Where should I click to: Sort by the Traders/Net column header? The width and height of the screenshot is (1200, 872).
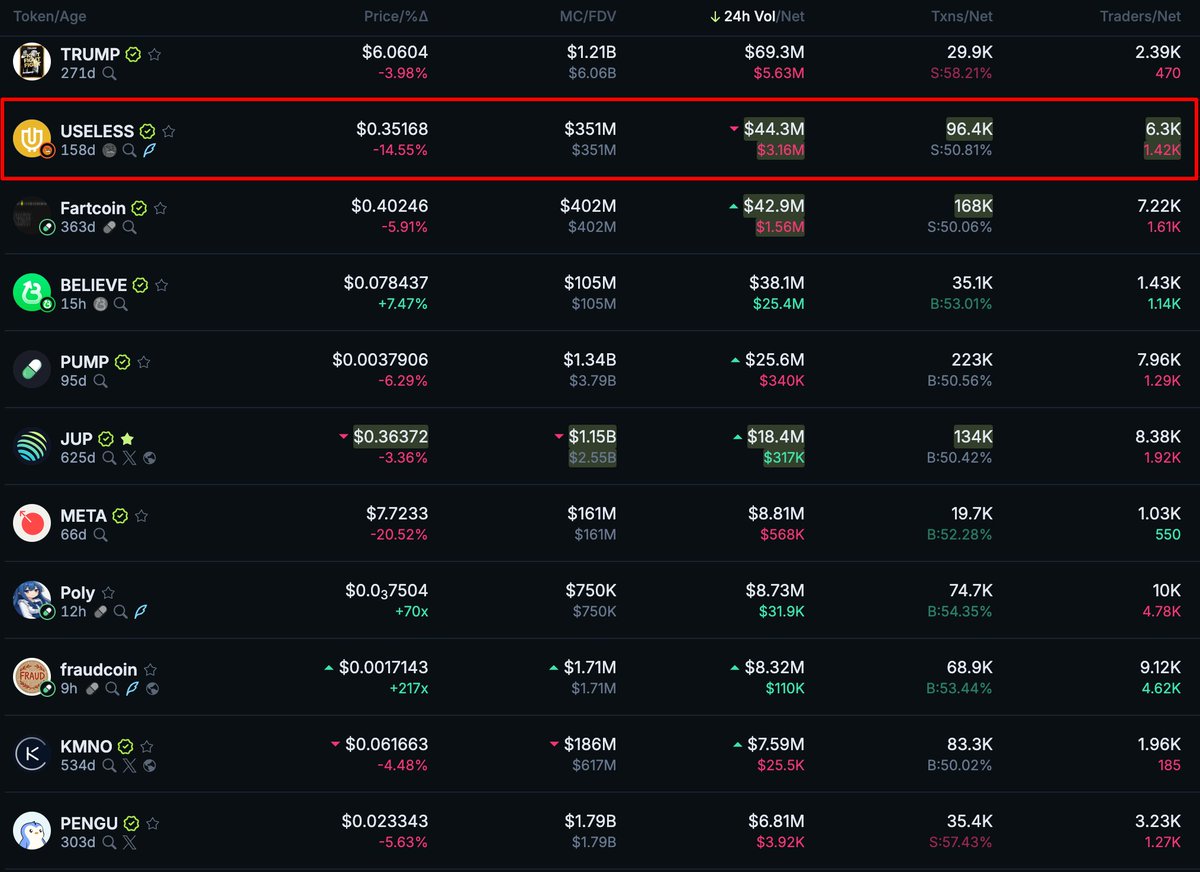(1140, 17)
